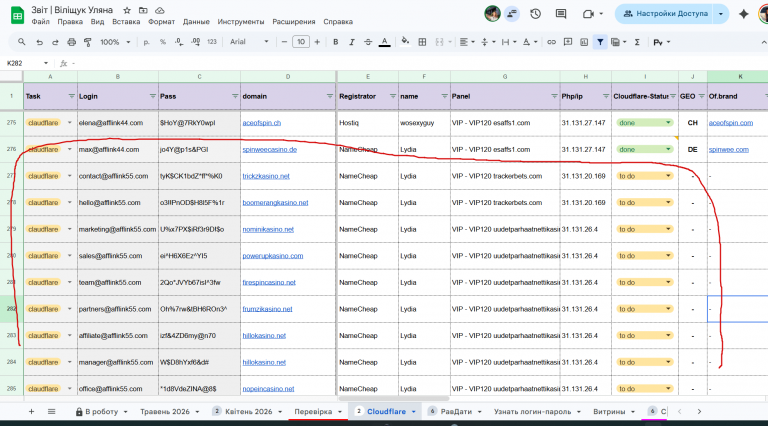Print the spreadsheet

[x=72, y=42]
